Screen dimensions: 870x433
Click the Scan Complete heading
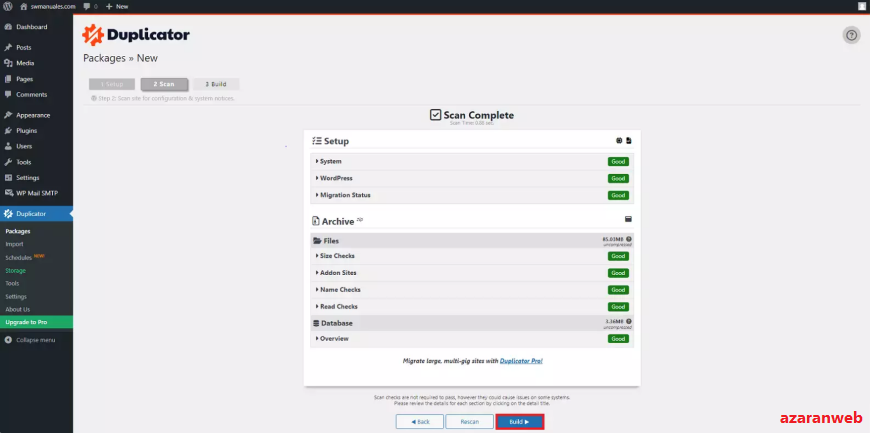coord(472,115)
